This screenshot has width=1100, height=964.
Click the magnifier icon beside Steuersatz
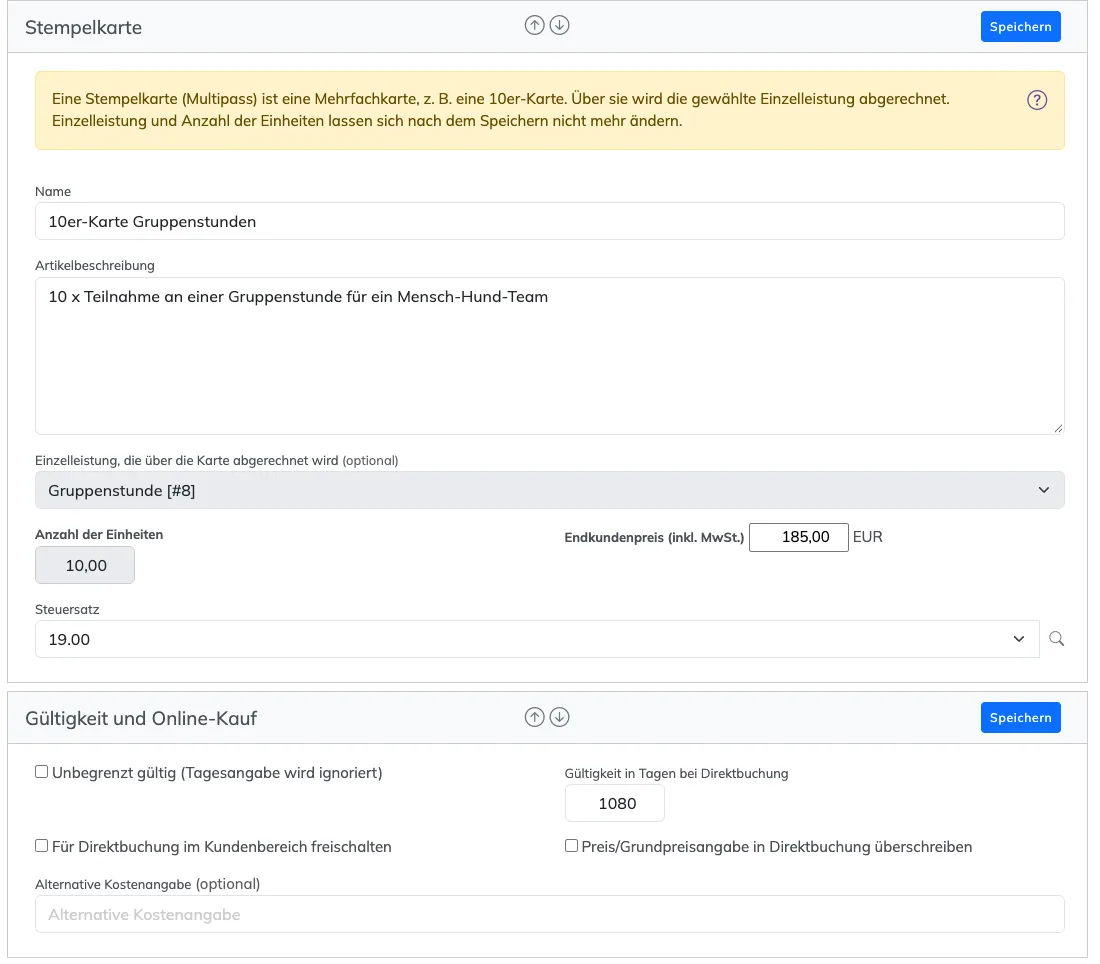[1057, 638]
